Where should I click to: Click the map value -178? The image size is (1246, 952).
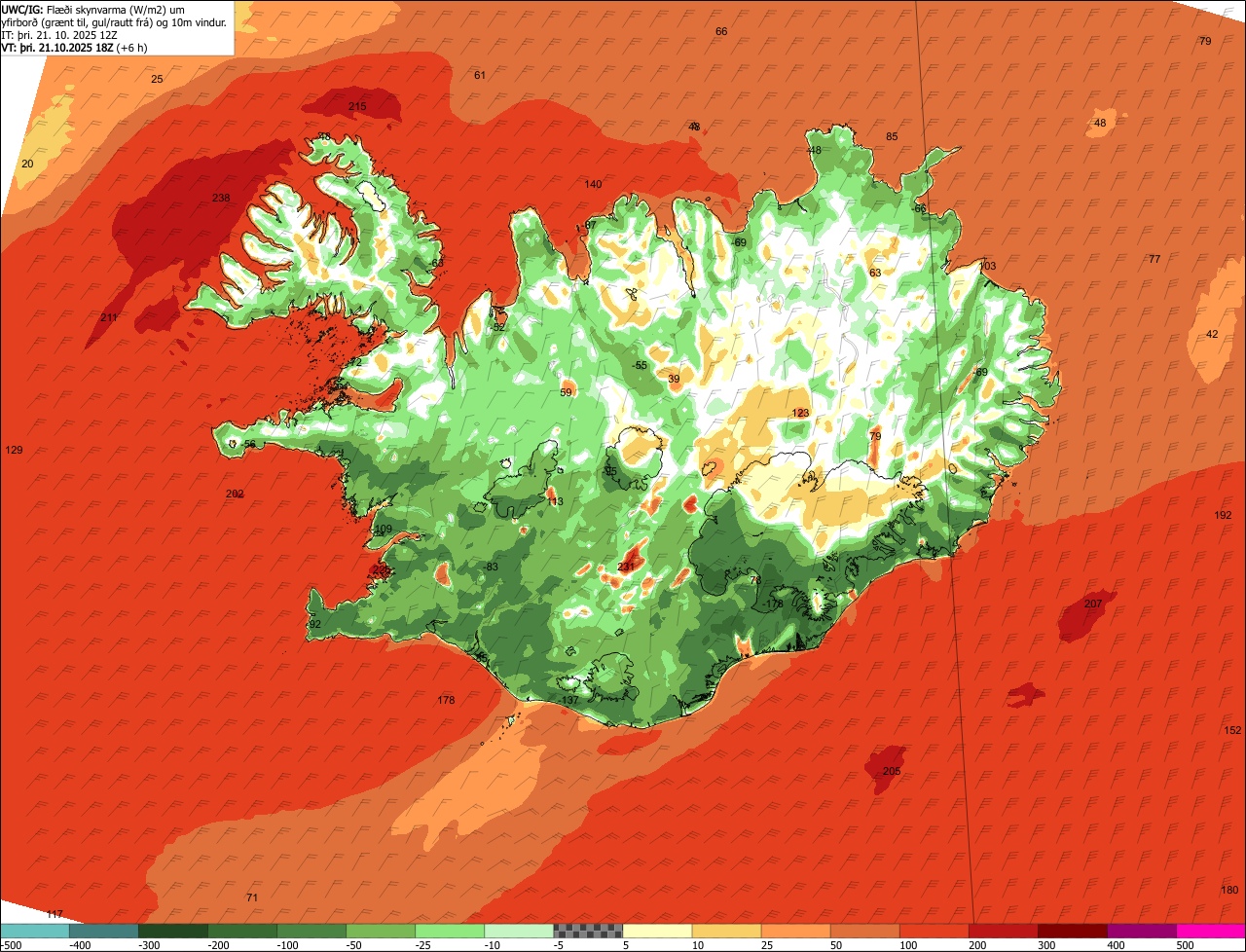click(773, 604)
